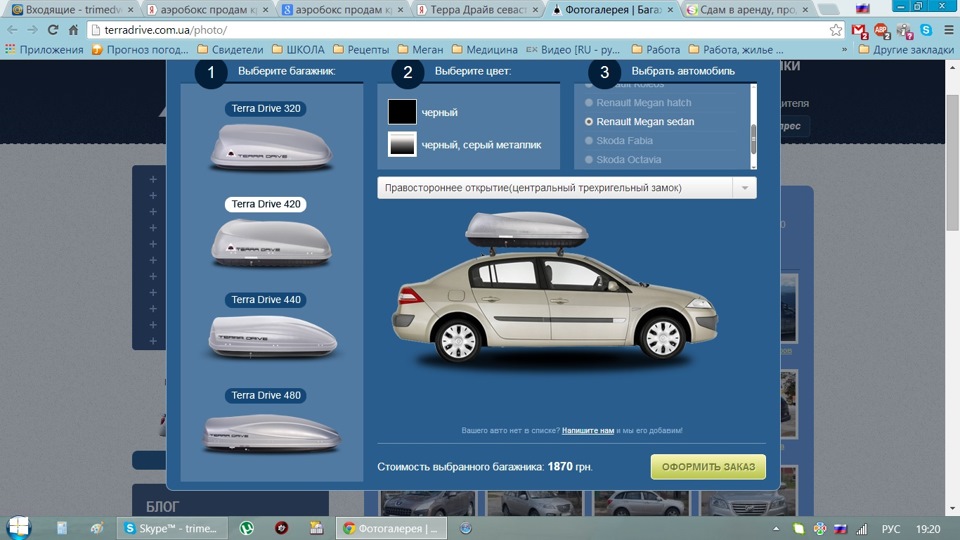Open the Свидетели bookmarks folder
The width and height of the screenshot is (960, 540).
[230, 50]
